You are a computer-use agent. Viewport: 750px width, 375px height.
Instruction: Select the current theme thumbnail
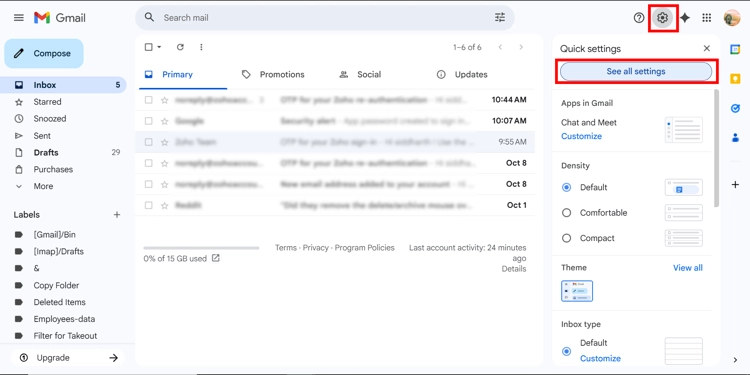pos(577,291)
